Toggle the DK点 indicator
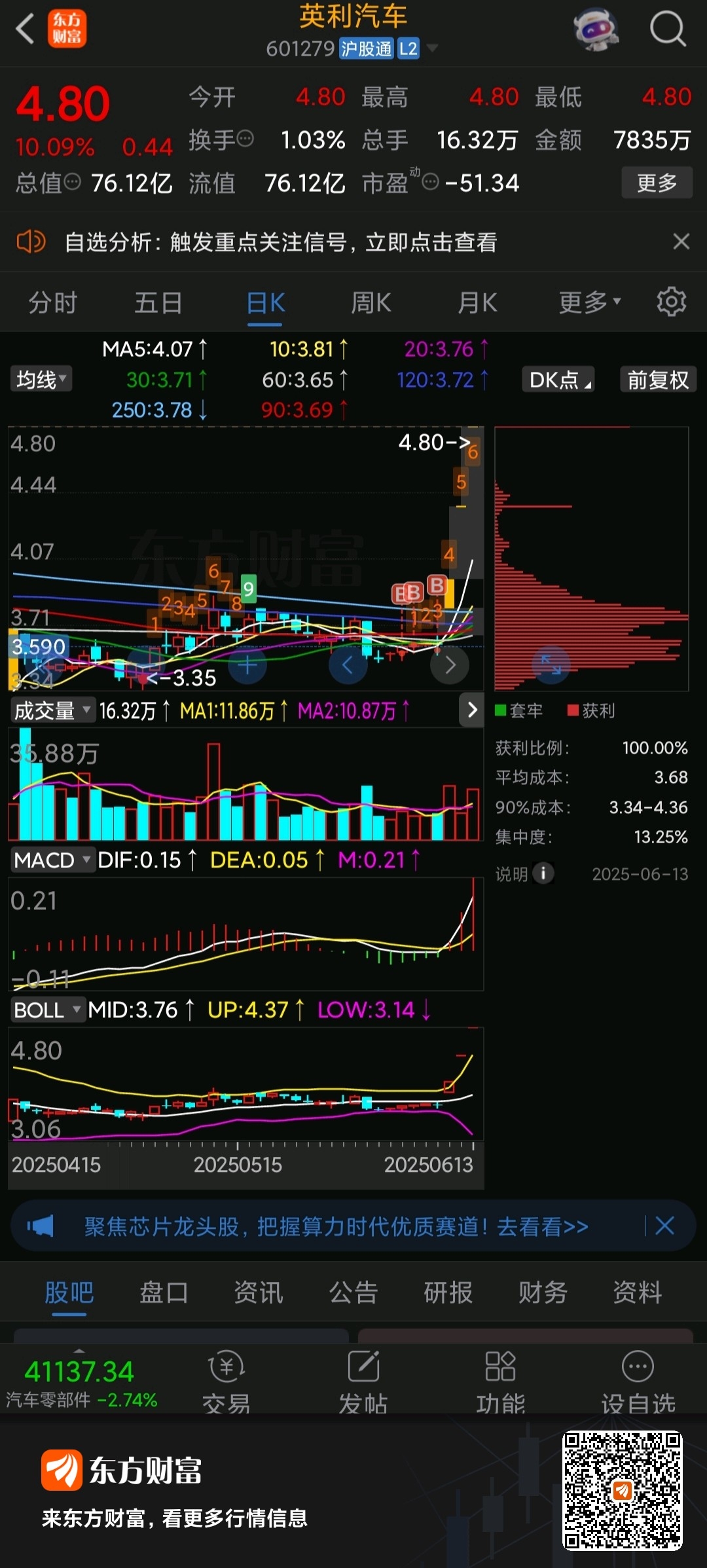707x1568 pixels. coord(558,380)
